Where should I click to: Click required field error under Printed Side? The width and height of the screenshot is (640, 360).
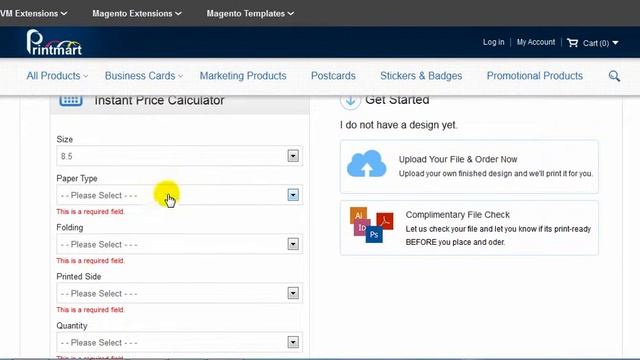pyautogui.click(x=91, y=309)
